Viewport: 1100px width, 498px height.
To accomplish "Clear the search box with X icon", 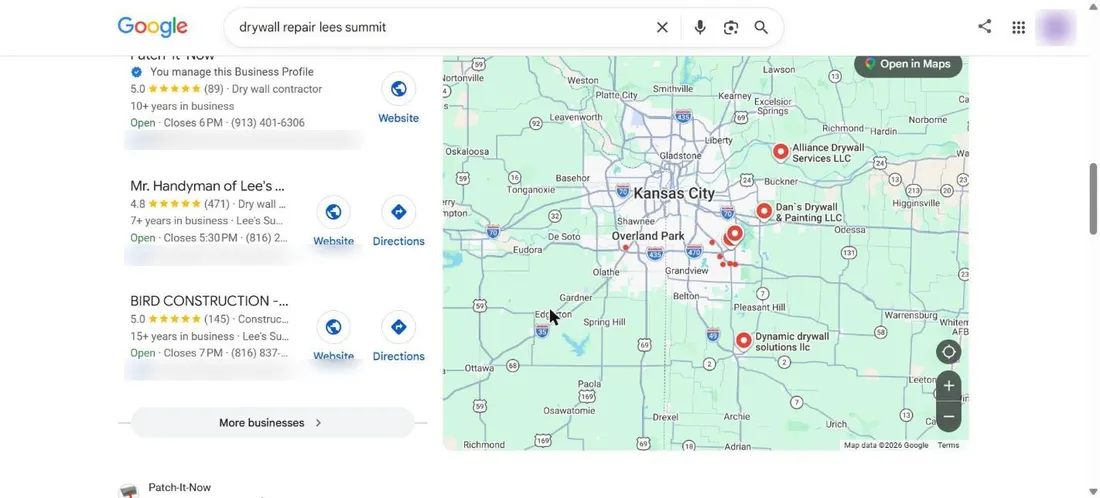I will (x=662, y=27).
